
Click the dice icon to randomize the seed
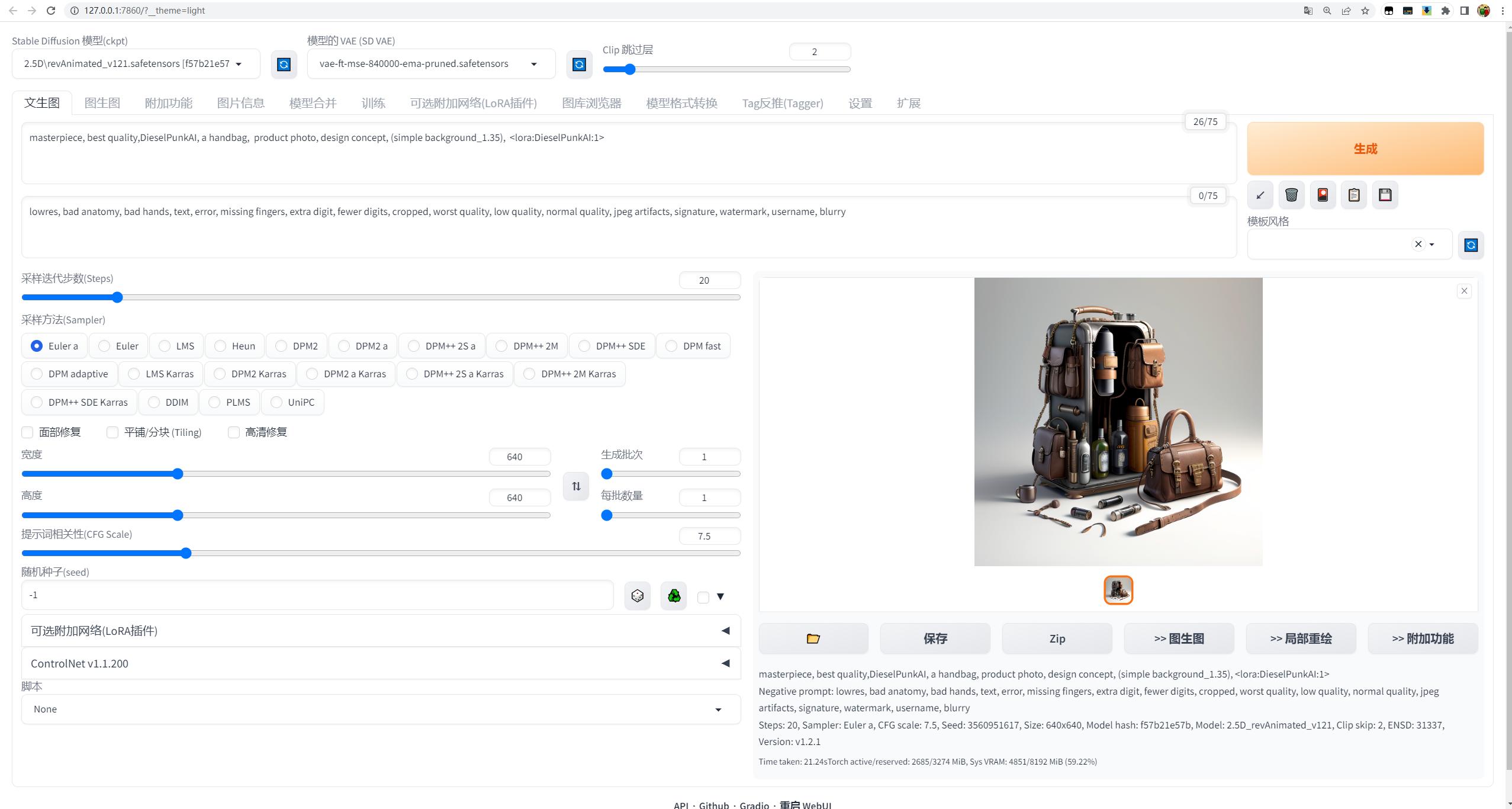point(638,596)
